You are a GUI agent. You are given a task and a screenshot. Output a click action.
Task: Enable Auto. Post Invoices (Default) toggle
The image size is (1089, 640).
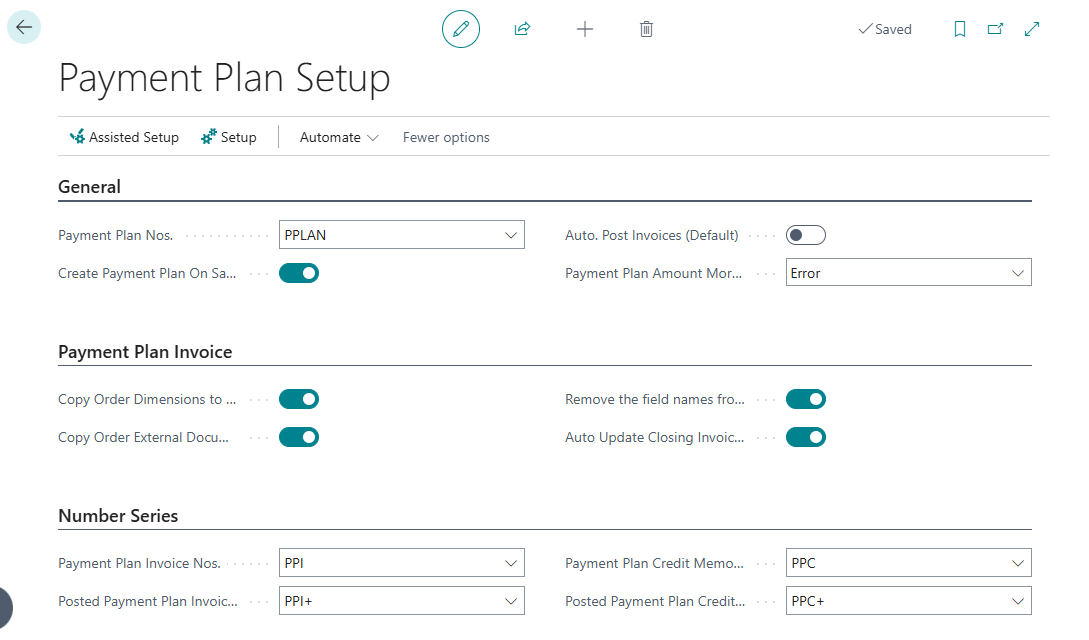[x=806, y=234]
